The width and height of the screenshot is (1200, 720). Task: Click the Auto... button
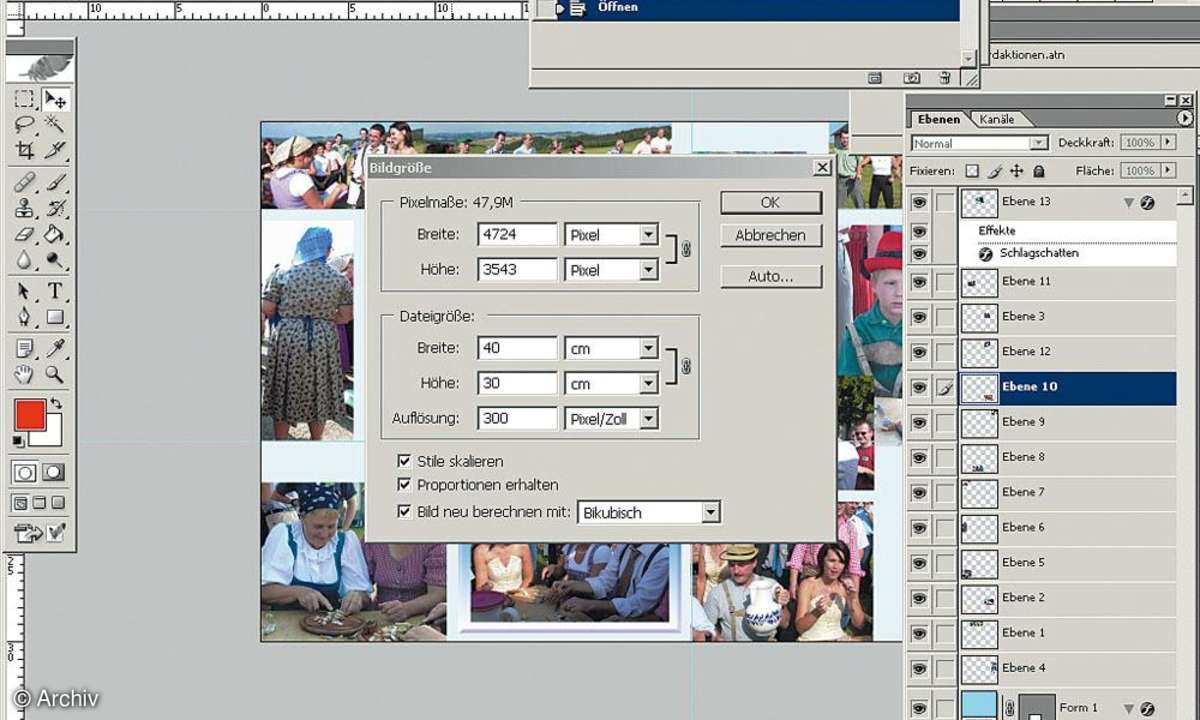pos(770,276)
